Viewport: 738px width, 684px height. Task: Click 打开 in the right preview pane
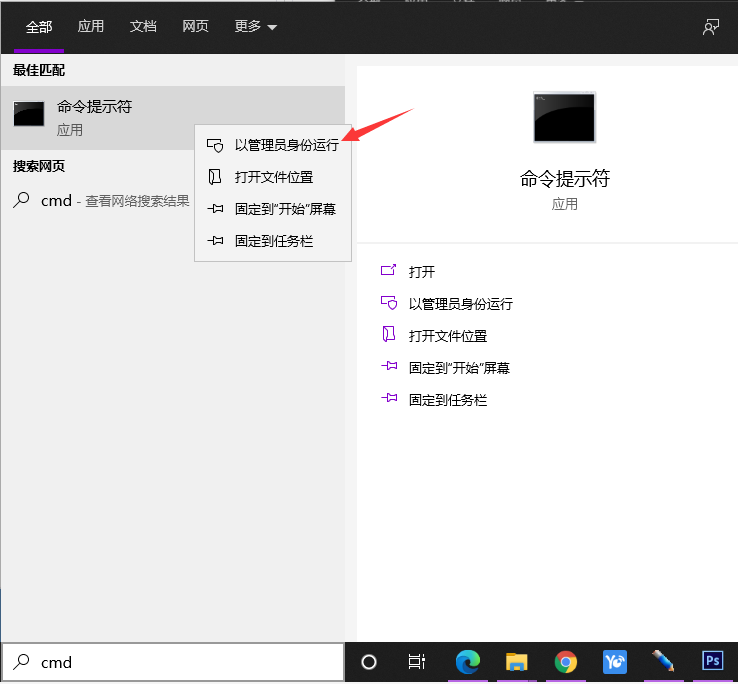tap(421, 272)
